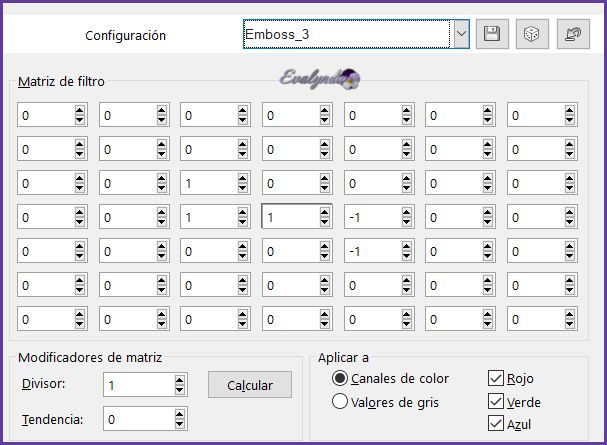Decrease the Divisor value with the down arrow
This screenshot has height=445, width=607.
[x=179, y=390]
